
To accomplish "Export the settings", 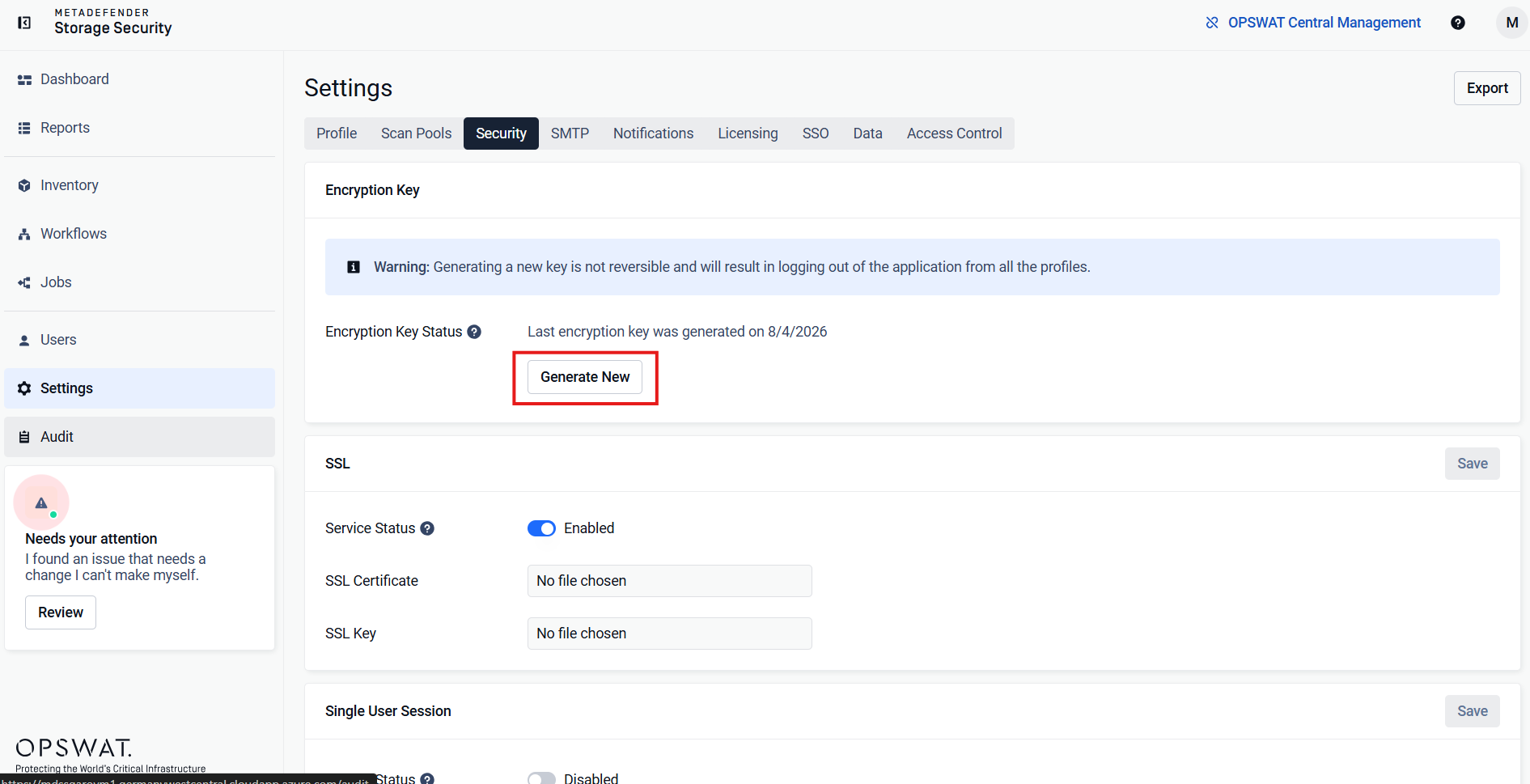I will [1487, 88].
